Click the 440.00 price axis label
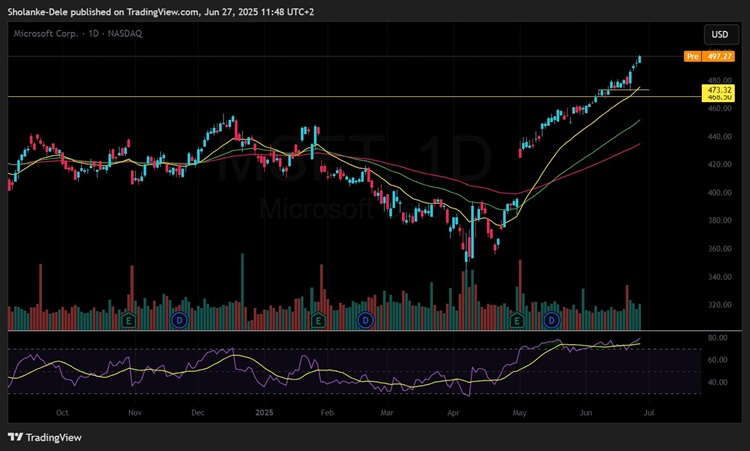This screenshot has width=750, height=451. (x=719, y=136)
